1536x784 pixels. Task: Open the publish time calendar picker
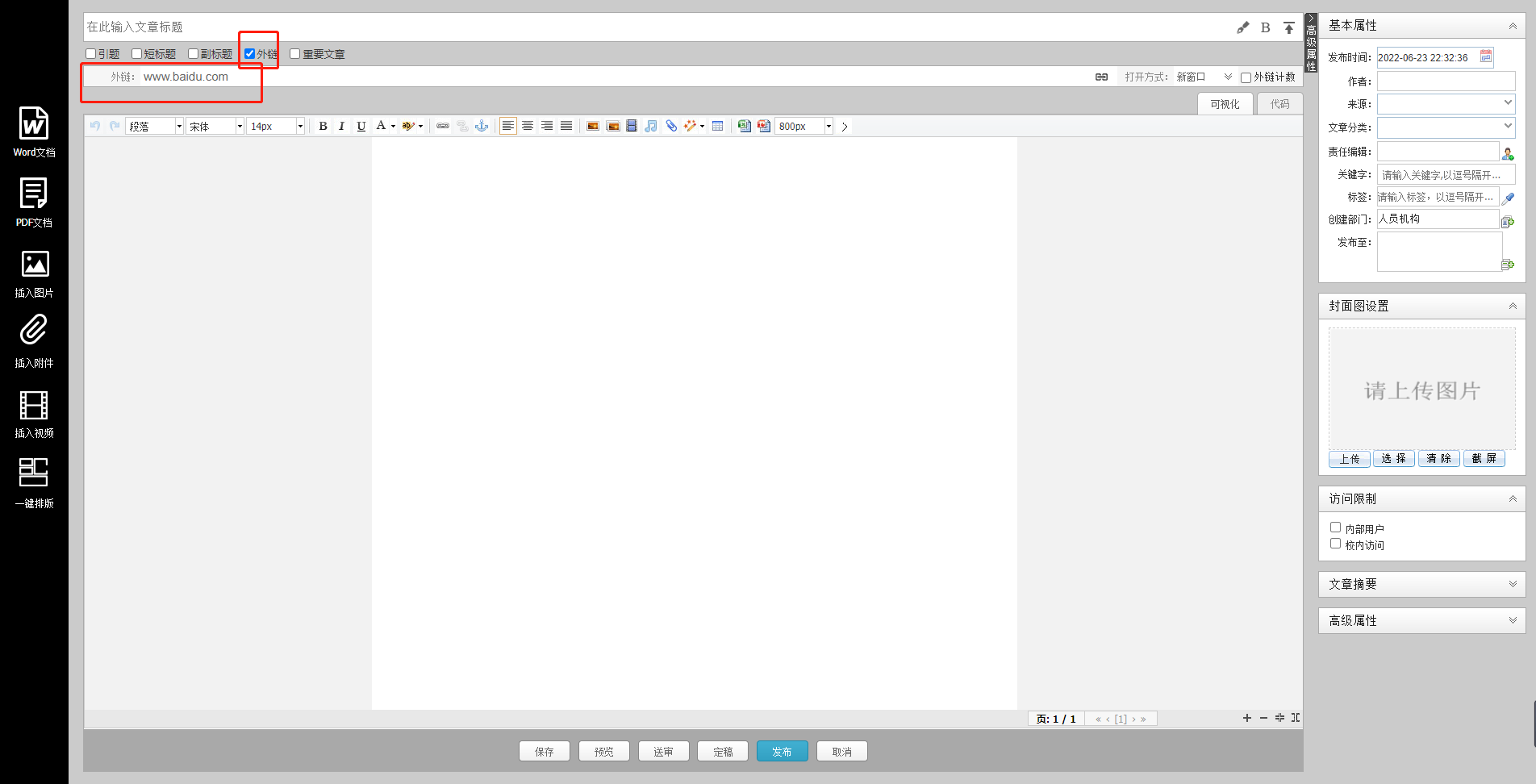click(x=1486, y=56)
